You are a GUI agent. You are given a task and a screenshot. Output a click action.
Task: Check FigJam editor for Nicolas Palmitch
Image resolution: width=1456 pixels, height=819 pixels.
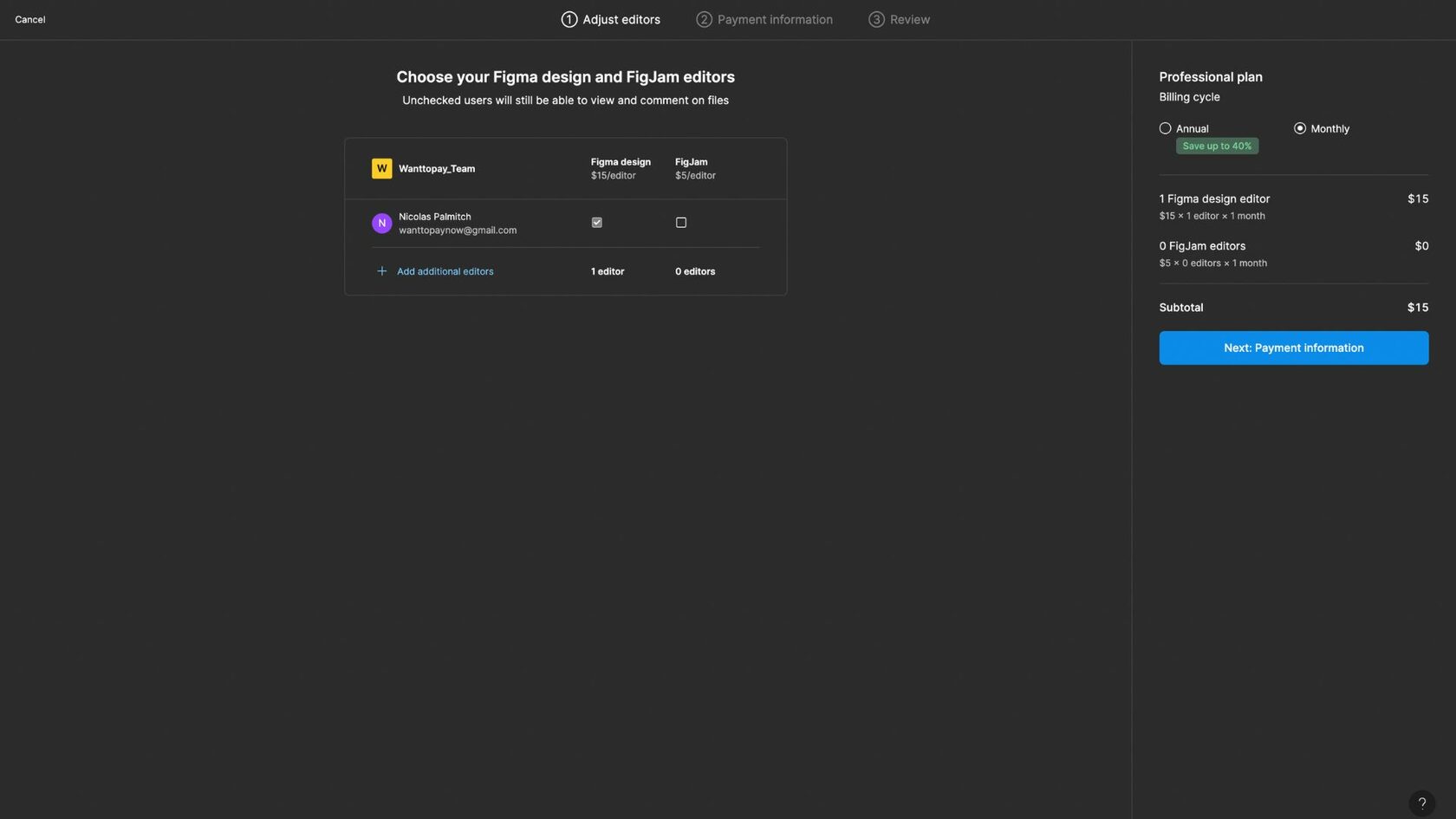click(x=681, y=223)
